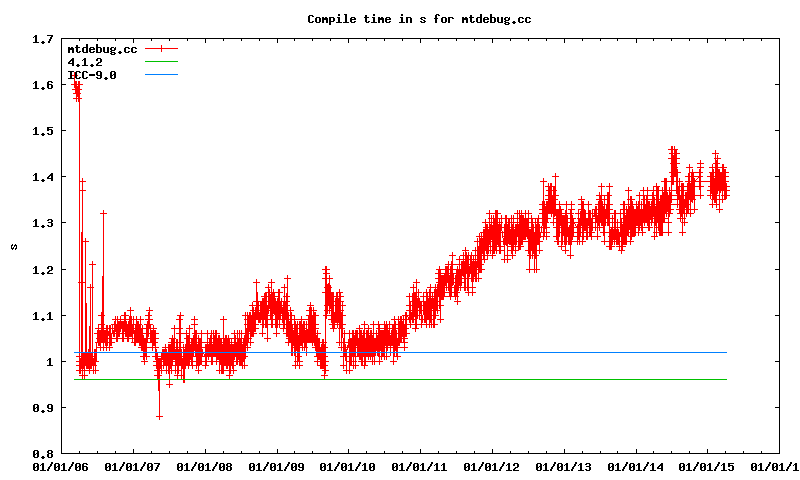Select the 01/01/07 x-axis date label
Screen dimensions: 800x480
click(x=132, y=466)
